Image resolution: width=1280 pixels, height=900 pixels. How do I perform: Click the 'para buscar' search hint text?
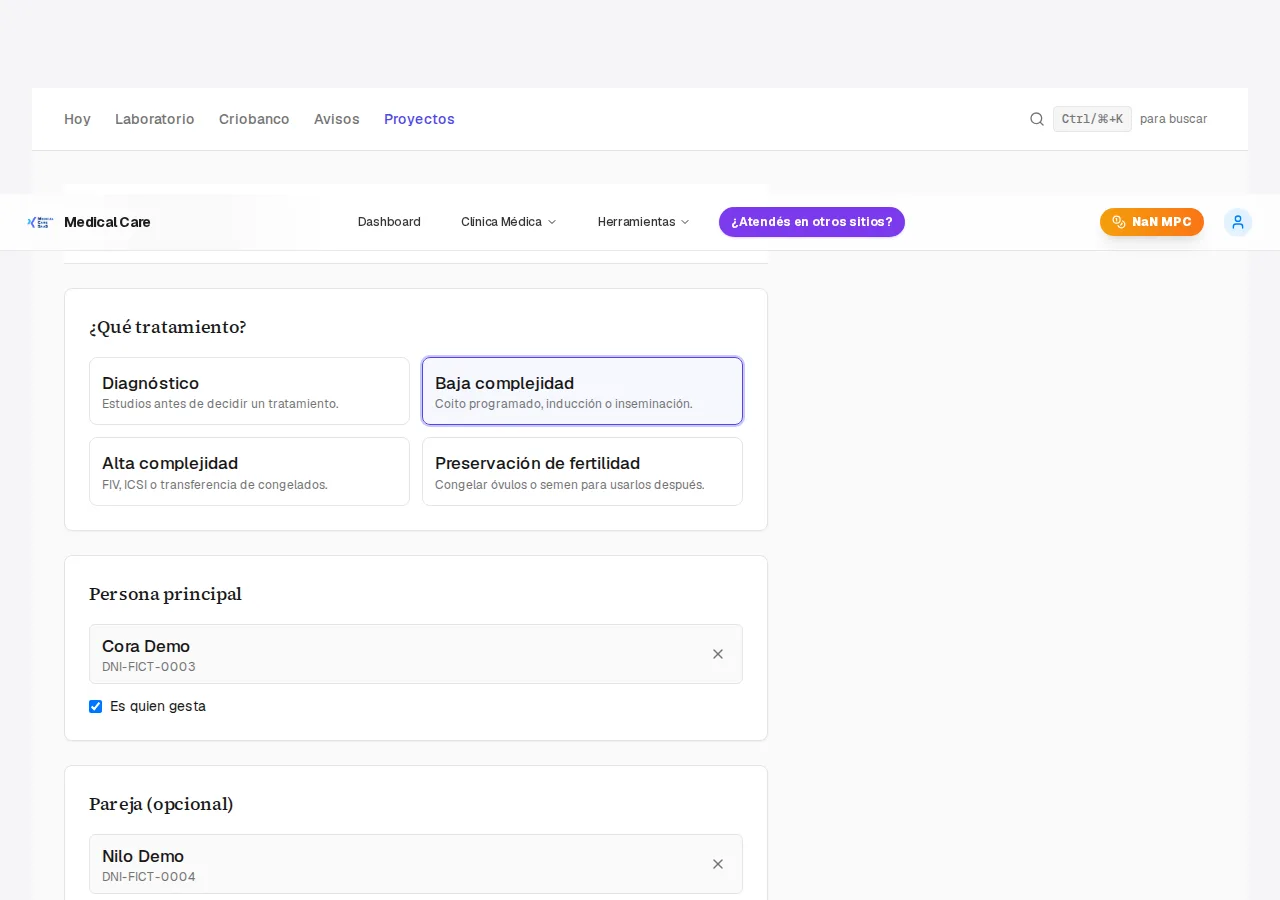pyautogui.click(x=1174, y=119)
